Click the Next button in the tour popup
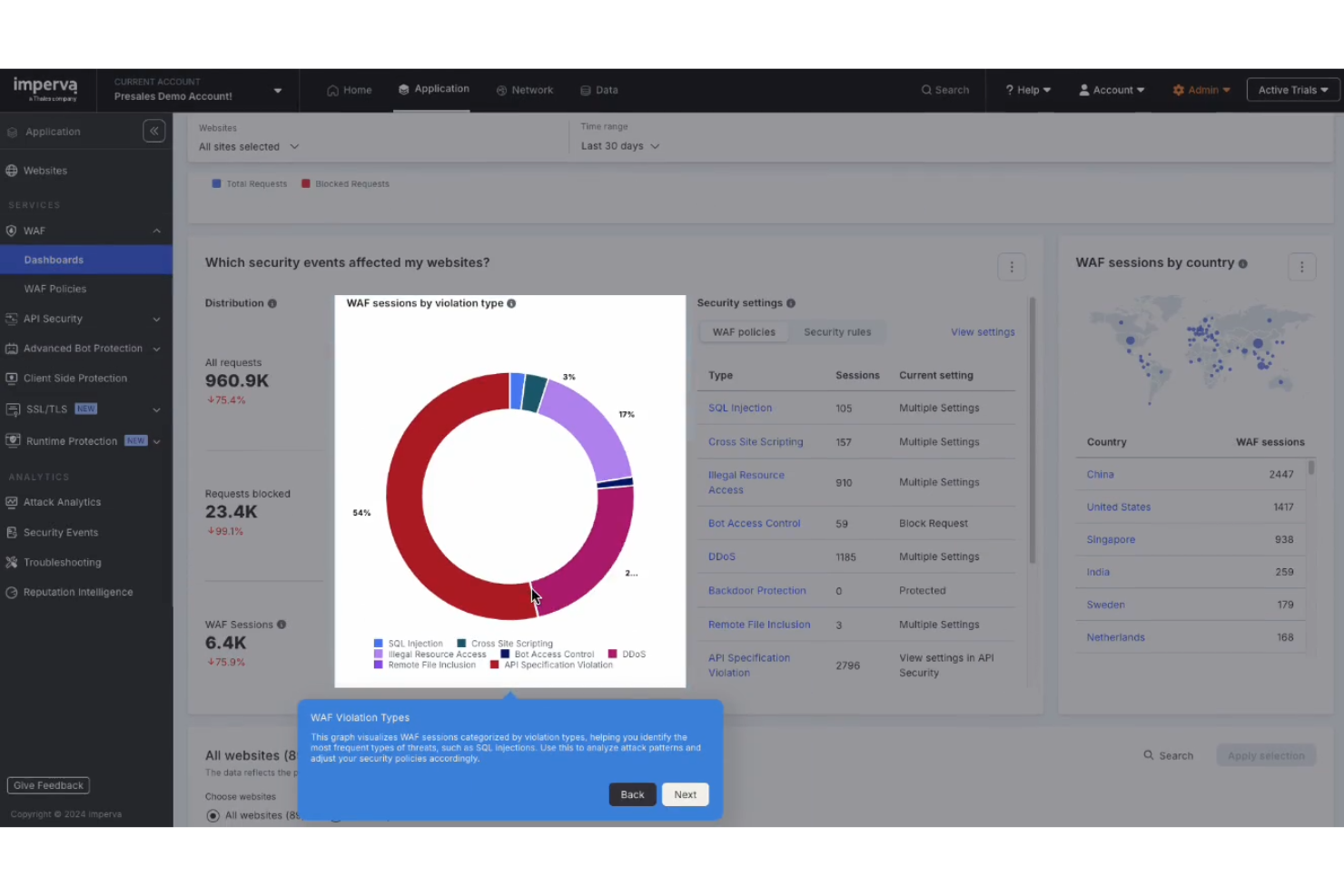Image resolution: width=1344 pixels, height=896 pixels. pyautogui.click(x=685, y=794)
